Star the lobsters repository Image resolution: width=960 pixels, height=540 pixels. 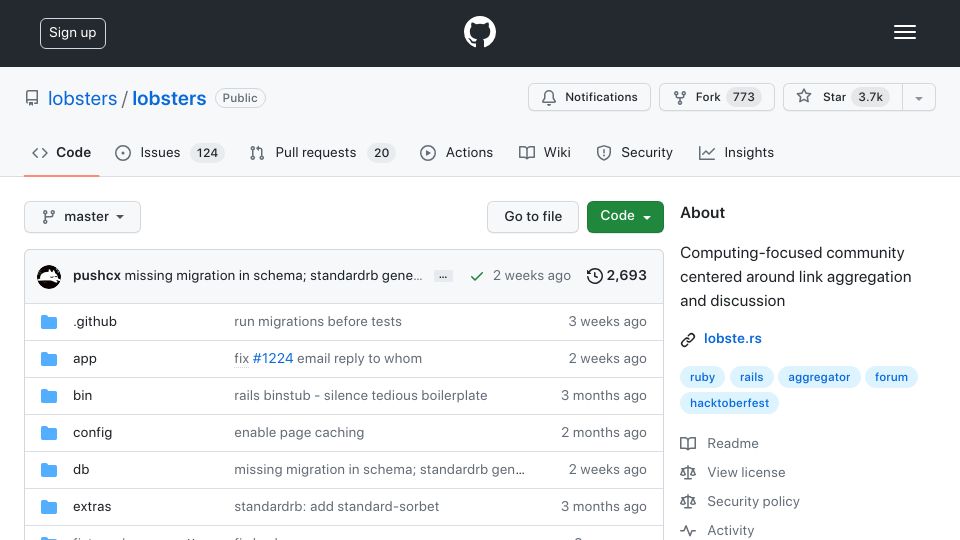pyautogui.click(x=842, y=97)
